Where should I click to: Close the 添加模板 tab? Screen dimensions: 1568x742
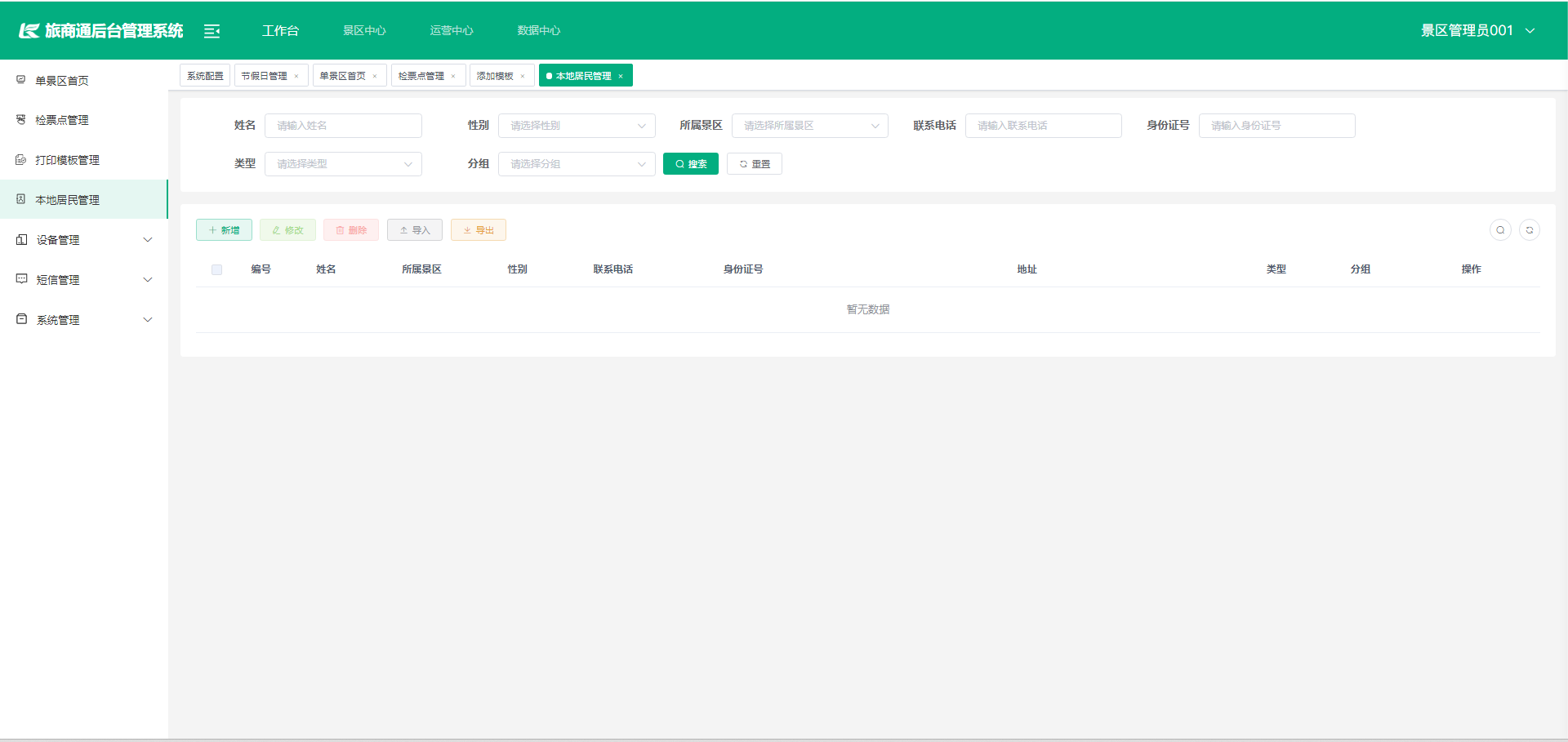[523, 76]
